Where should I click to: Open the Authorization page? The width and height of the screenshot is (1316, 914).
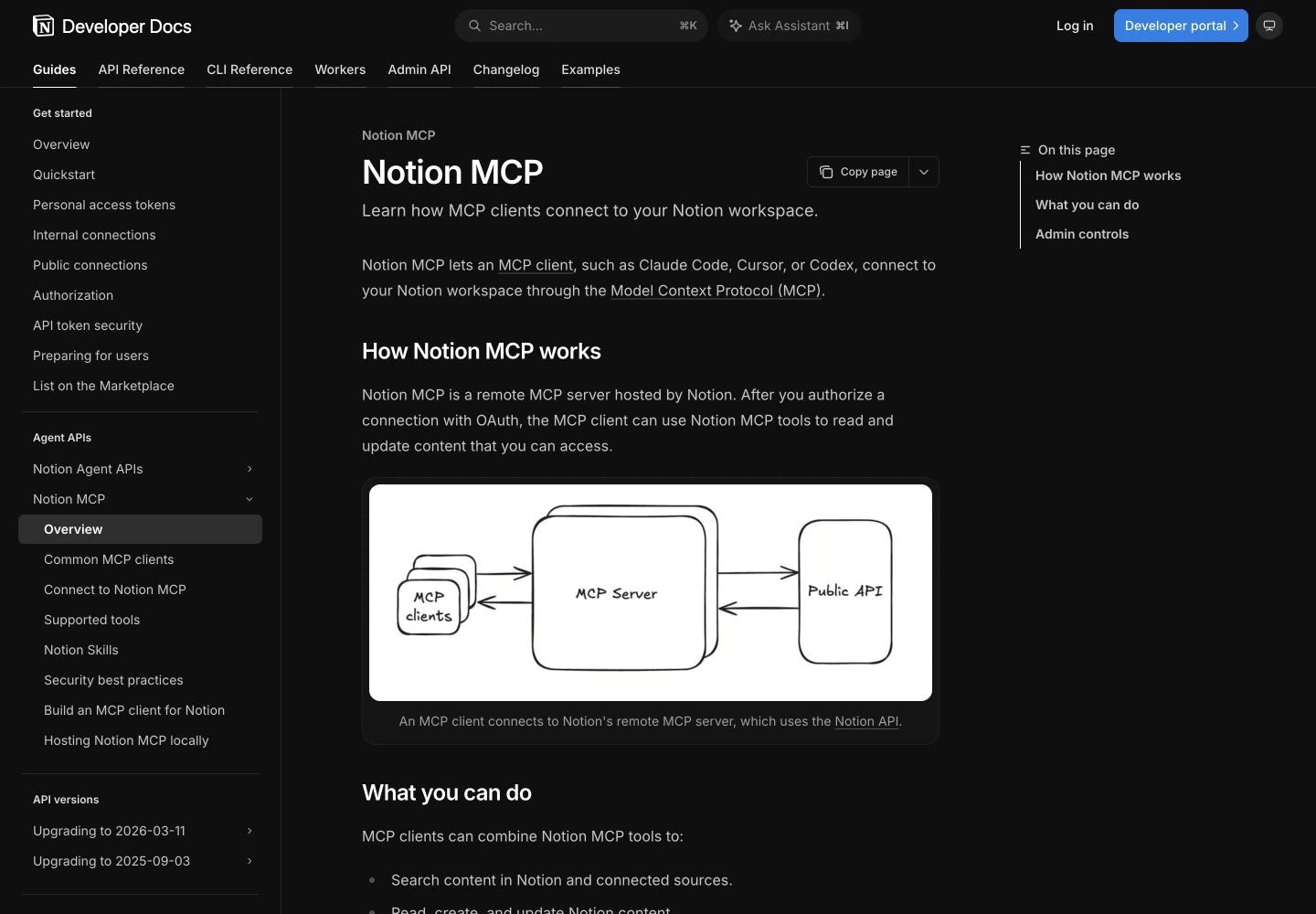[73, 295]
